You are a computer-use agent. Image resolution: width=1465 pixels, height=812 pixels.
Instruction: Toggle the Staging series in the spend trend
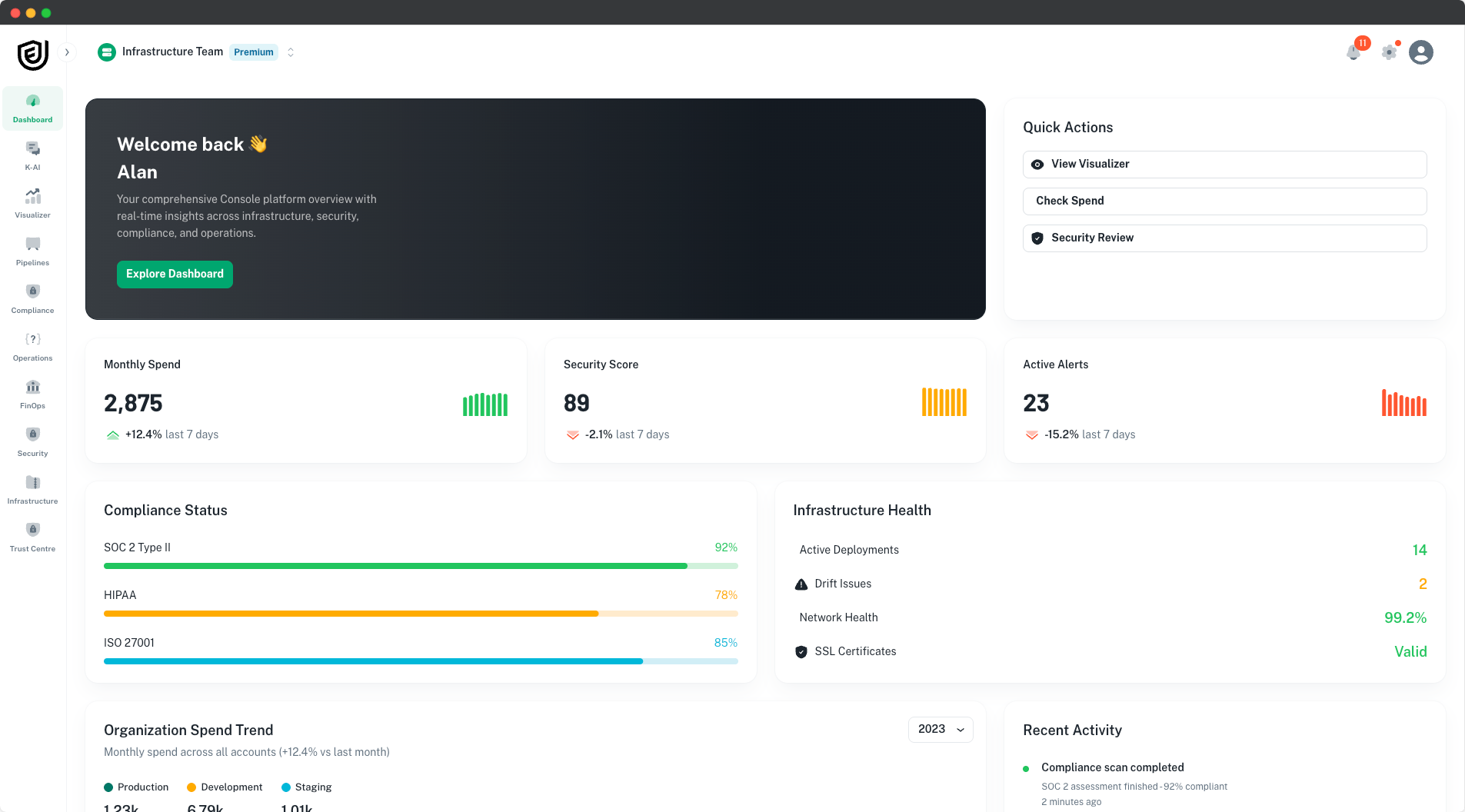(x=306, y=787)
